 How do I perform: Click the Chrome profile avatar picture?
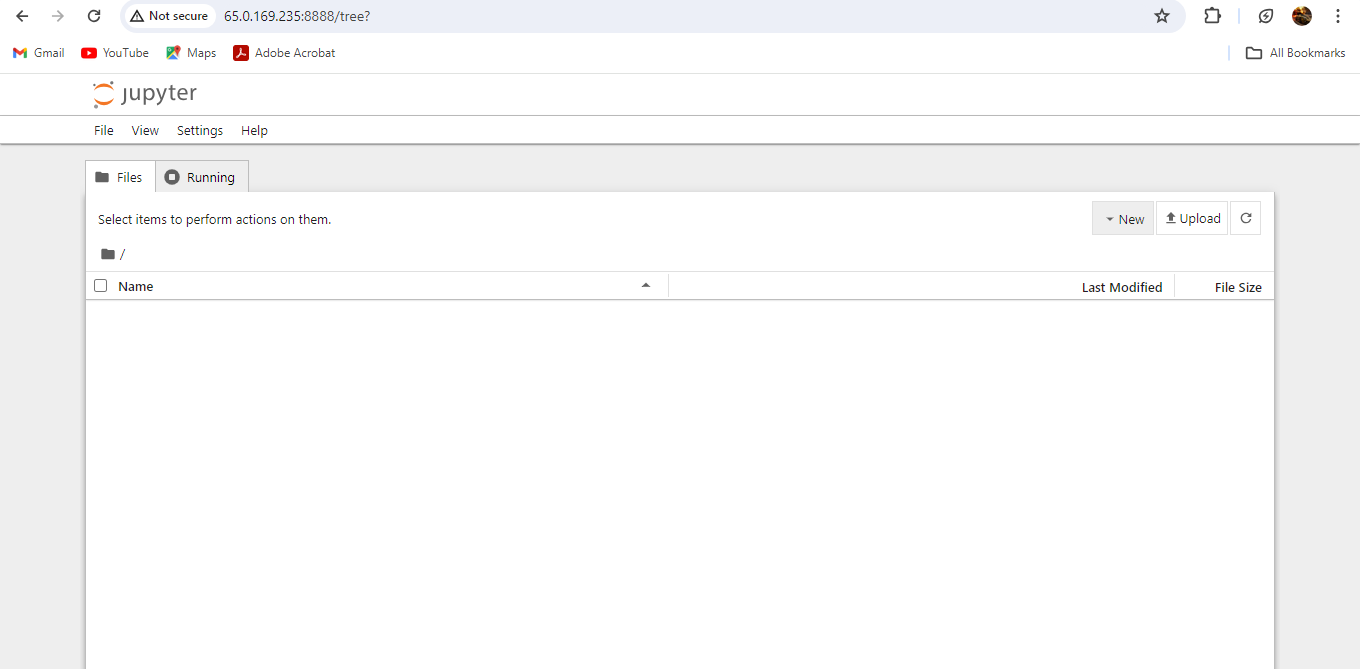1301,16
